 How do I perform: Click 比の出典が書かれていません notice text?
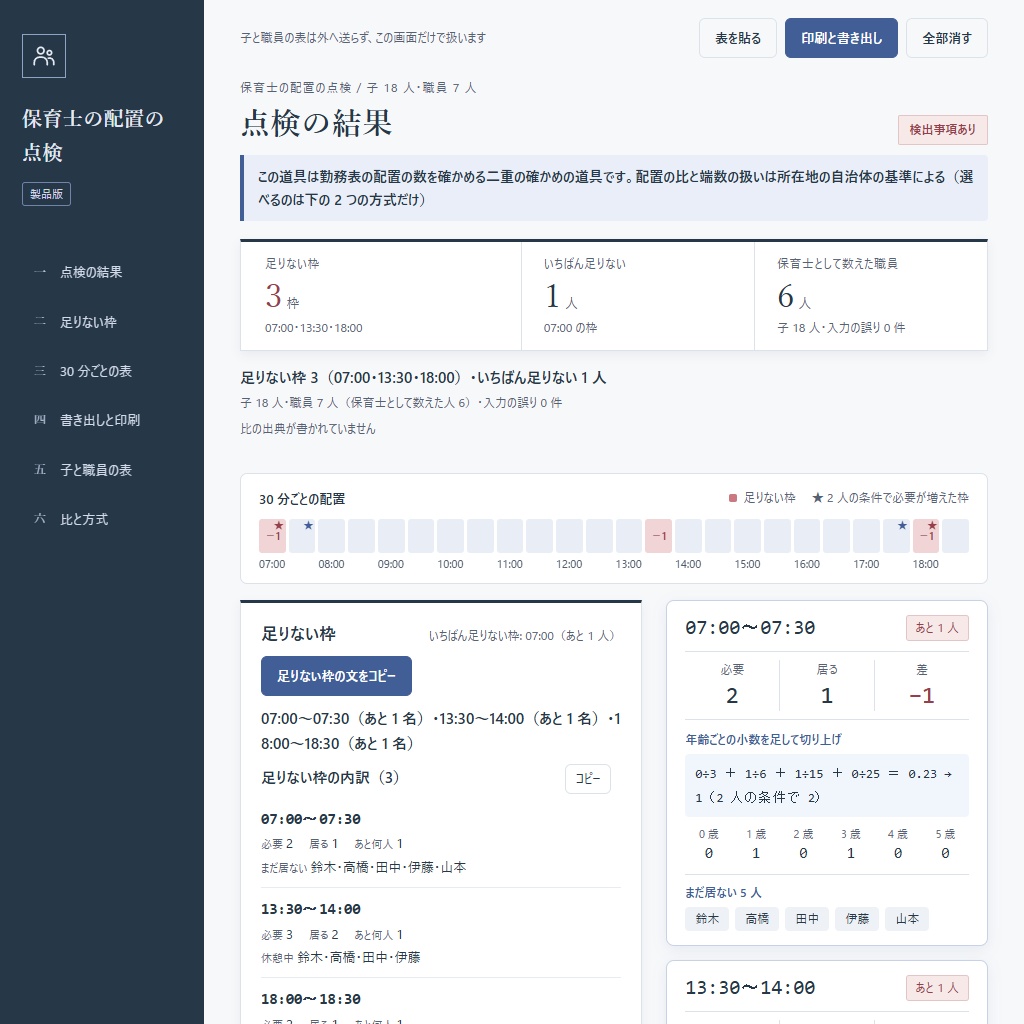[308, 429]
